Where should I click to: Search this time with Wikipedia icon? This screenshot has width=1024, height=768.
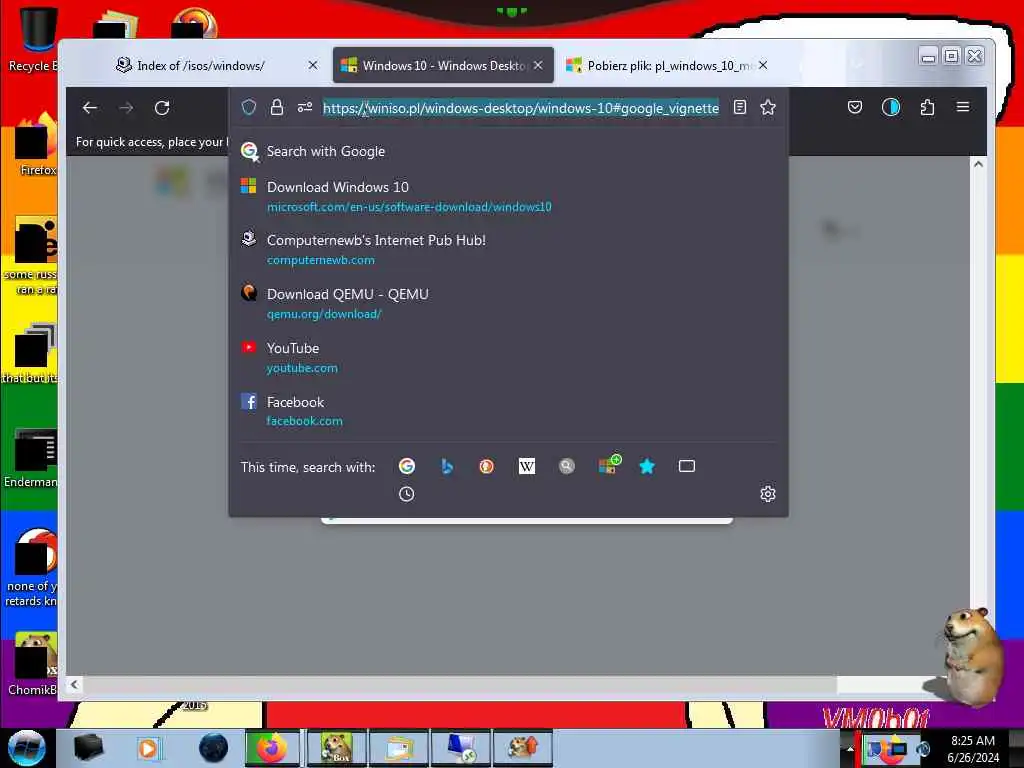coord(526,466)
